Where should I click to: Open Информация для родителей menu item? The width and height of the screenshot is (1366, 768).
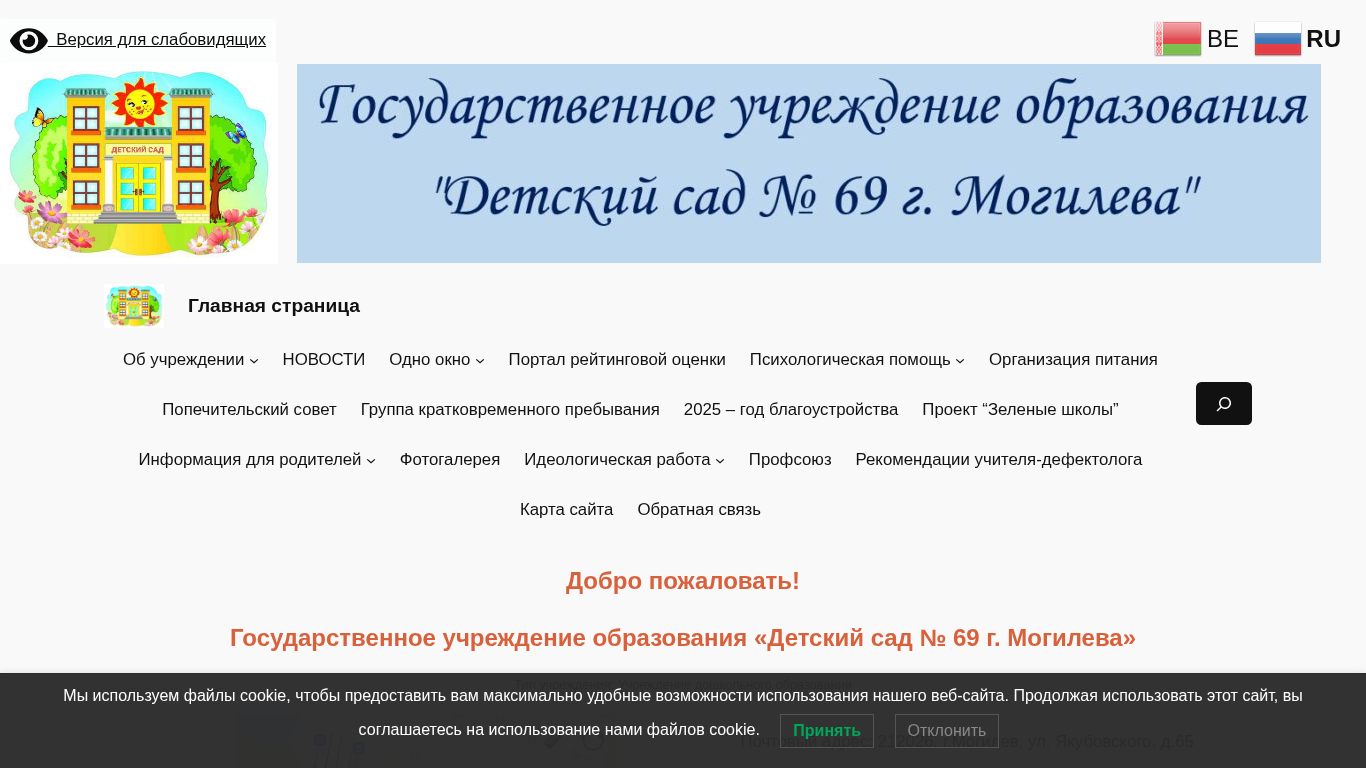click(x=250, y=460)
